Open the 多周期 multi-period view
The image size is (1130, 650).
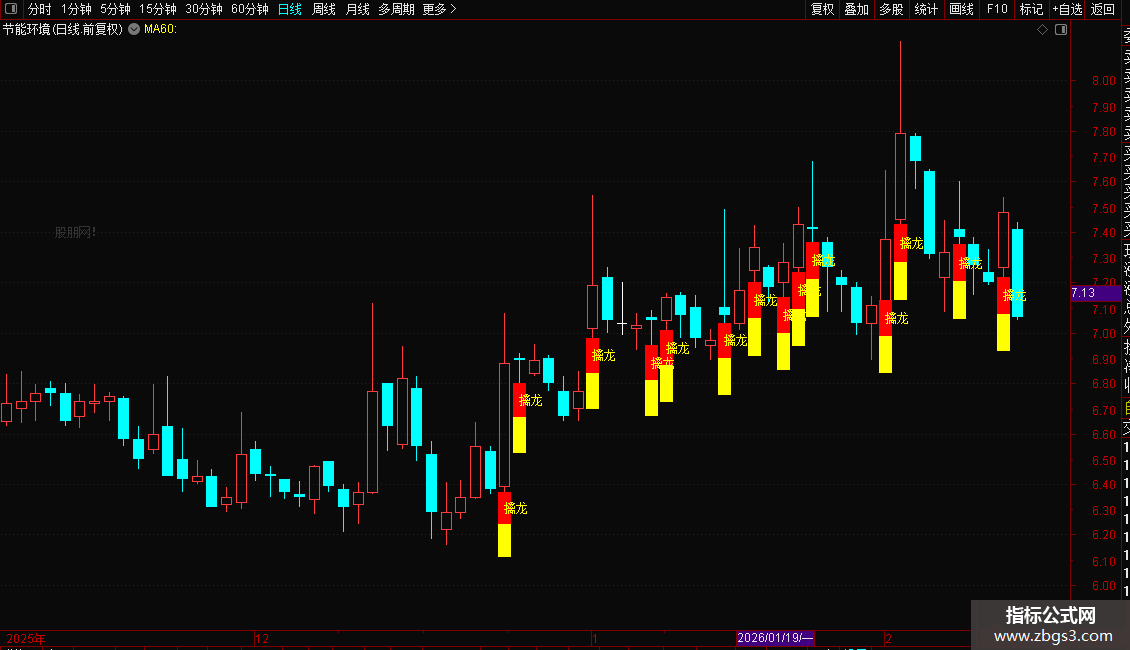(x=396, y=9)
